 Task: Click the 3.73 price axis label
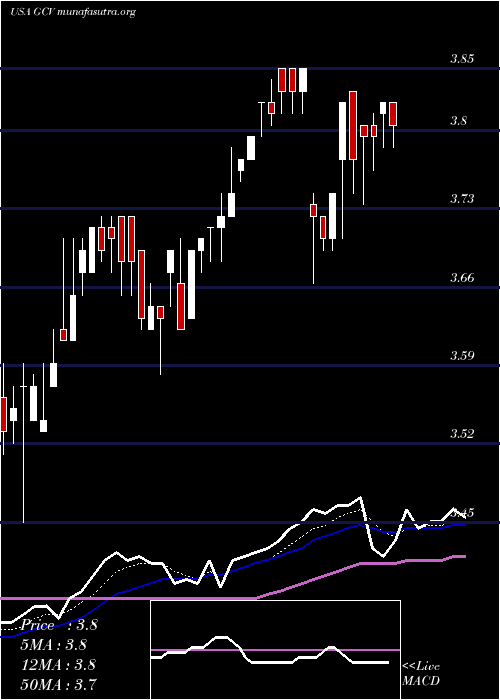tap(461, 199)
